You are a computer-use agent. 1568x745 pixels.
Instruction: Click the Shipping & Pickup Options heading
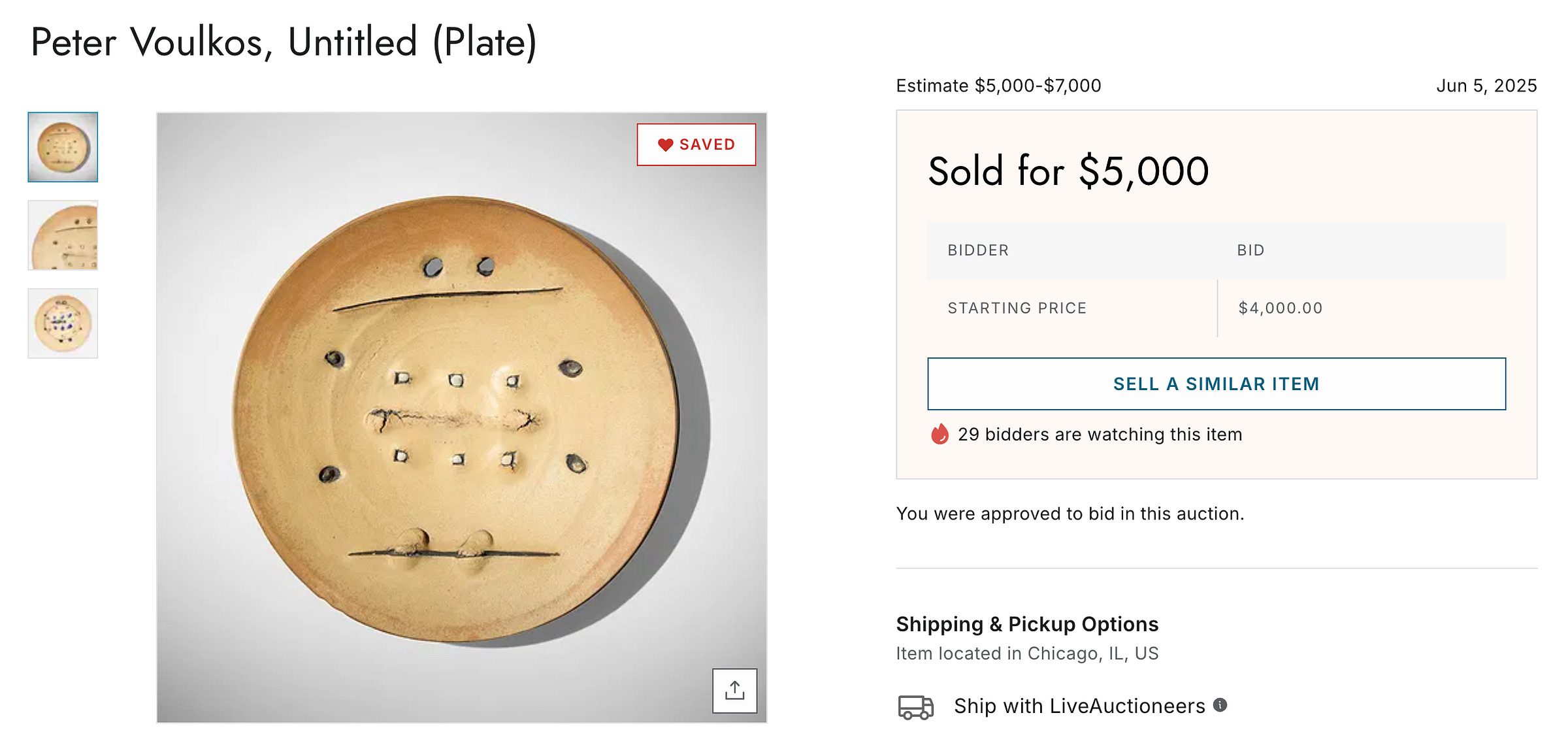(x=1027, y=624)
